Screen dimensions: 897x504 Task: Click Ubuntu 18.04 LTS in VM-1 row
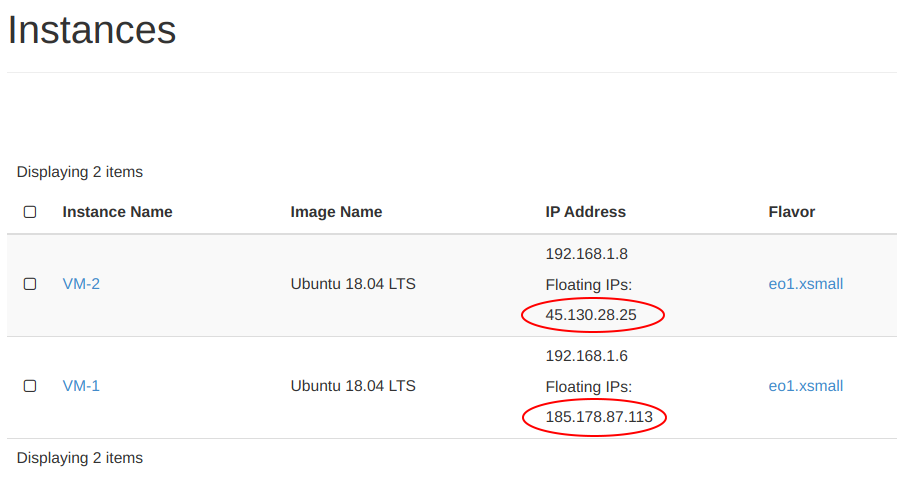(x=353, y=386)
